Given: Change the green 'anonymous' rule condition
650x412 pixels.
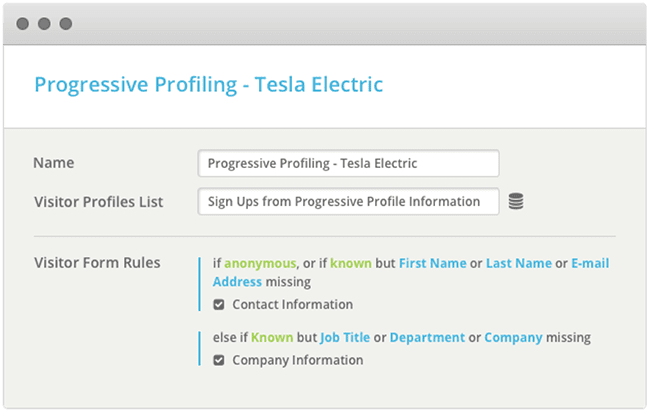Looking at the screenshot, I should (260, 264).
